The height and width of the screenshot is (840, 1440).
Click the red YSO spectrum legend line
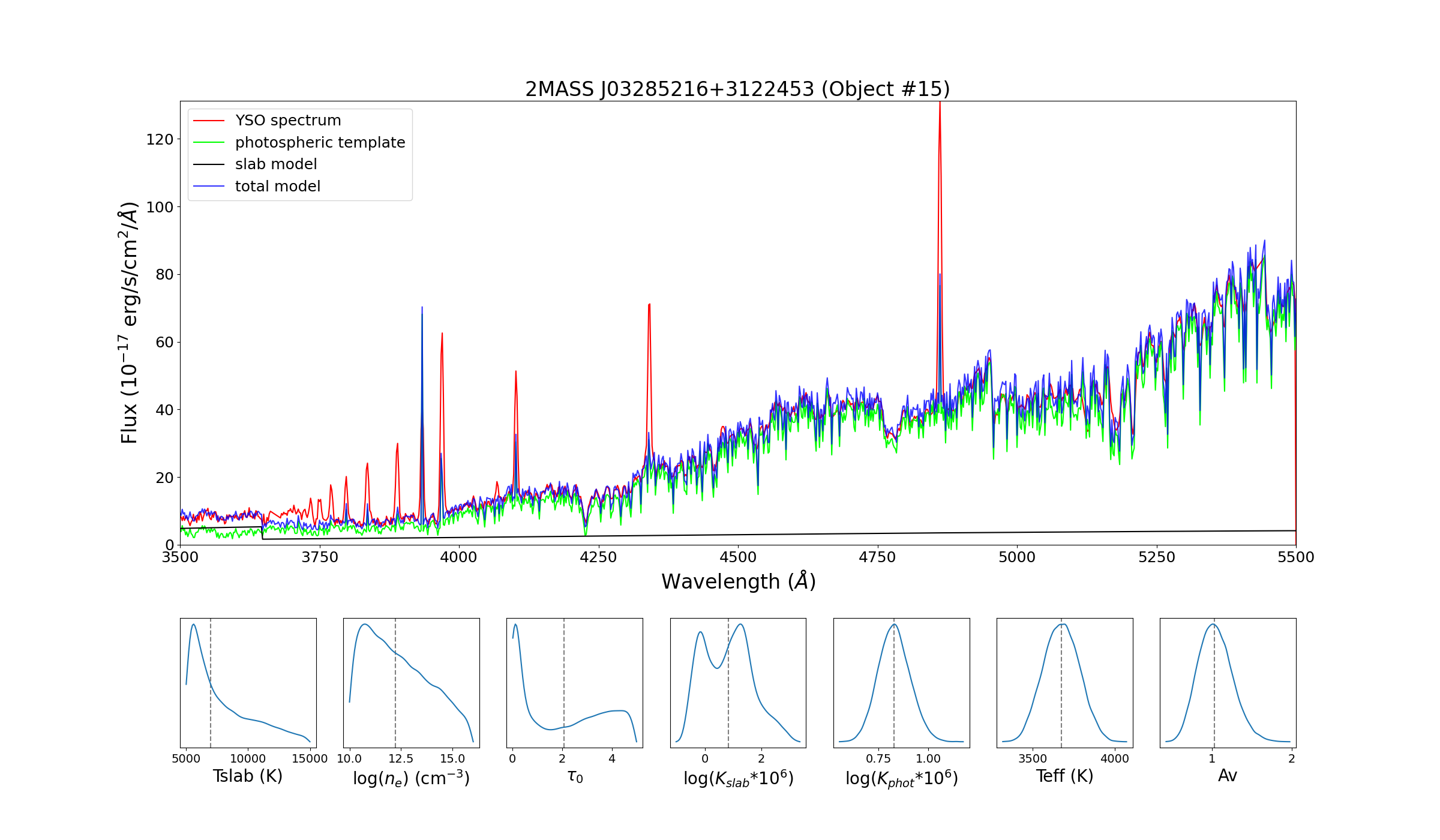tap(209, 121)
